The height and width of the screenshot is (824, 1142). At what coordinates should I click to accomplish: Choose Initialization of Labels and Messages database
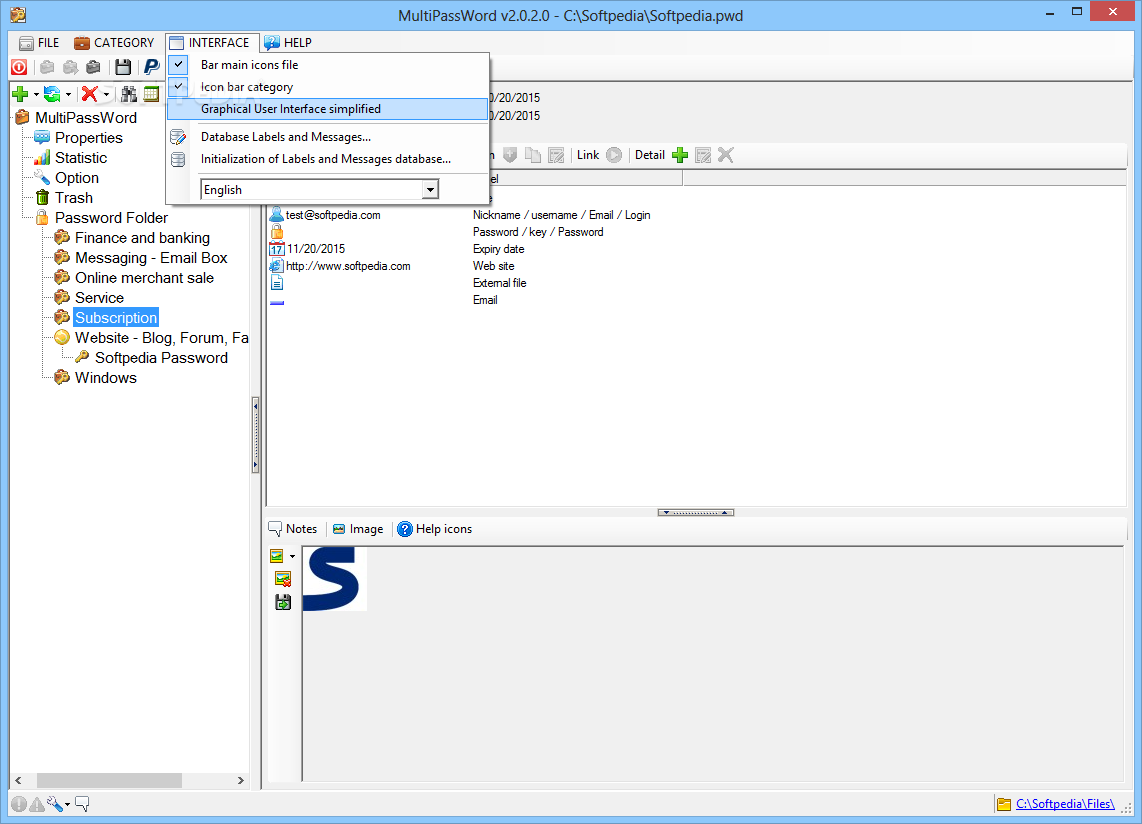click(x=328, y=159)
